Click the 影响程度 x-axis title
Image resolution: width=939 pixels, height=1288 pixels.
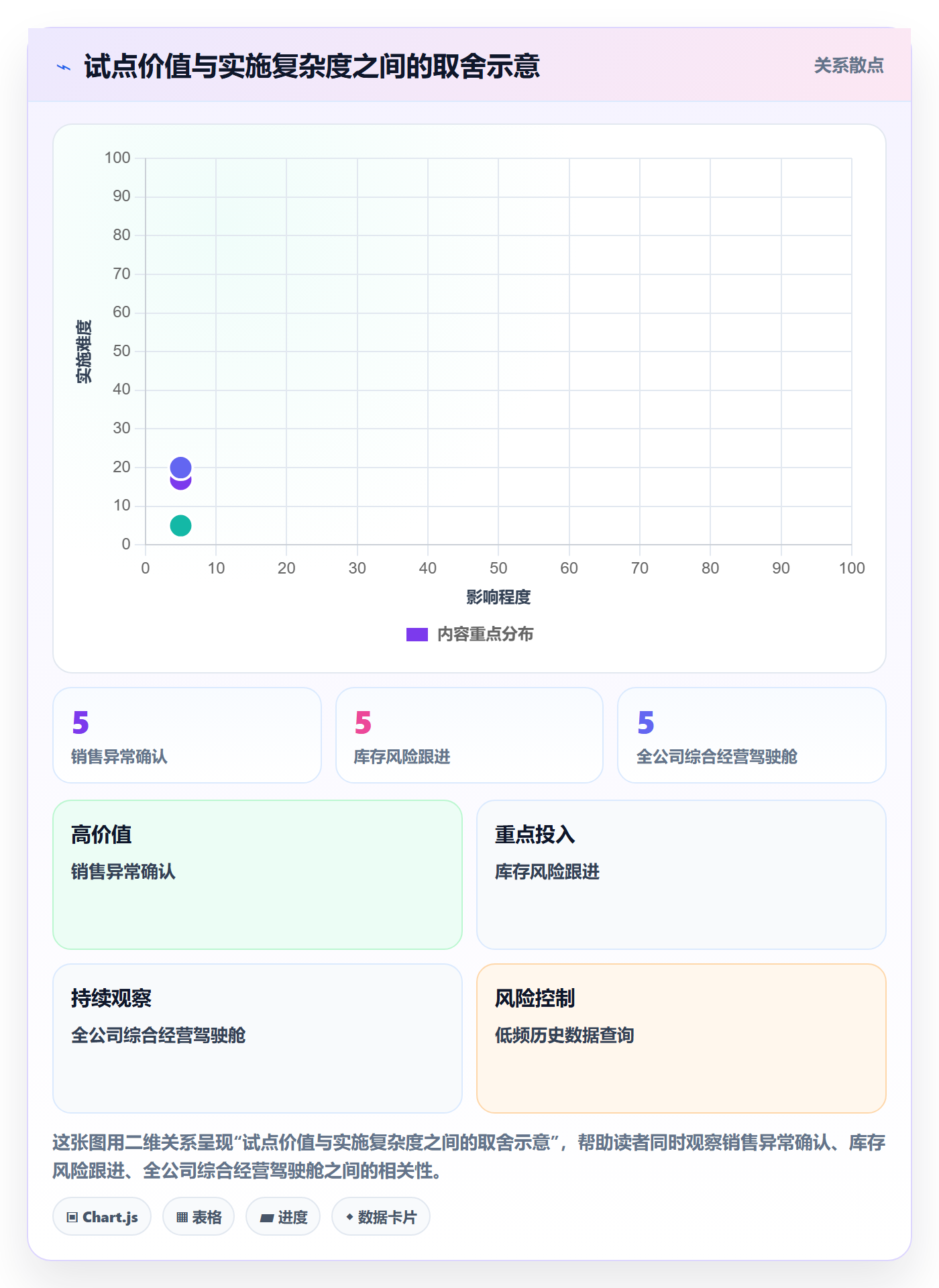[x=498, y=597]
